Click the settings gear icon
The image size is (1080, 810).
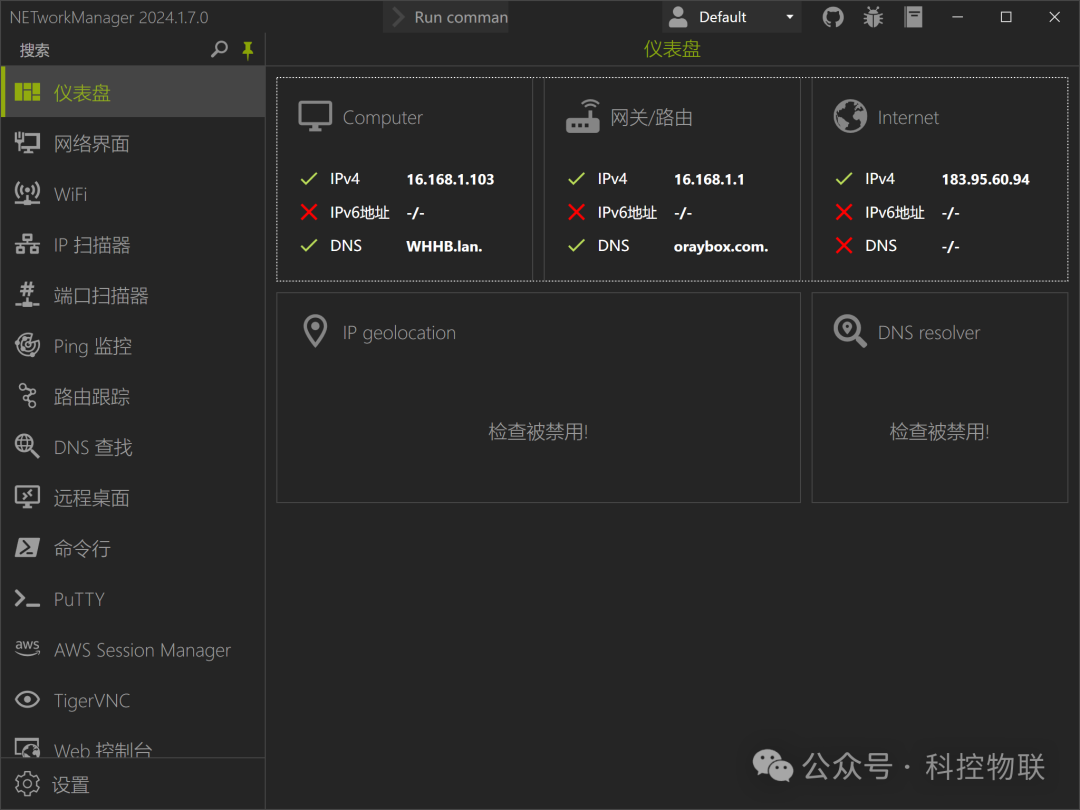[x=28, y=784]
